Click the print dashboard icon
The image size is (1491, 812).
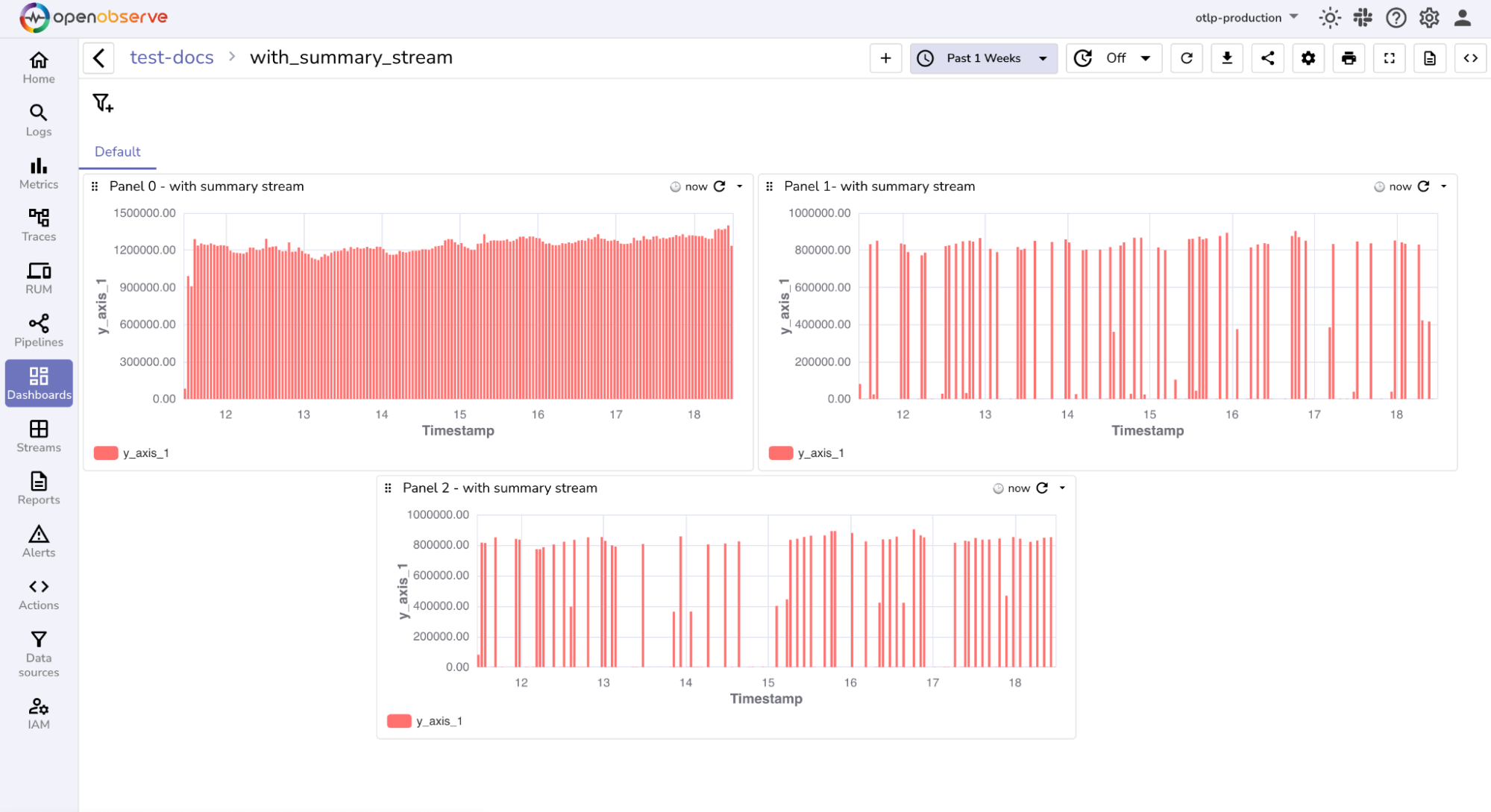click(x=1348, y=57)
